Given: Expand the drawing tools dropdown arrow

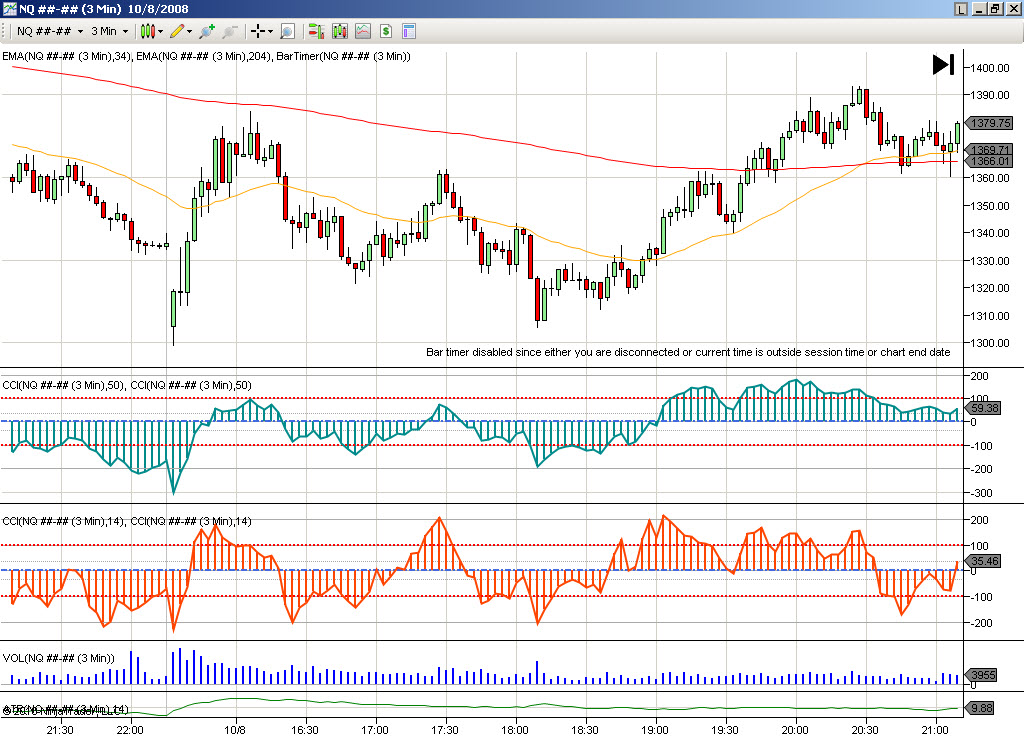Looking at the screenshot, I should [191, 31].
